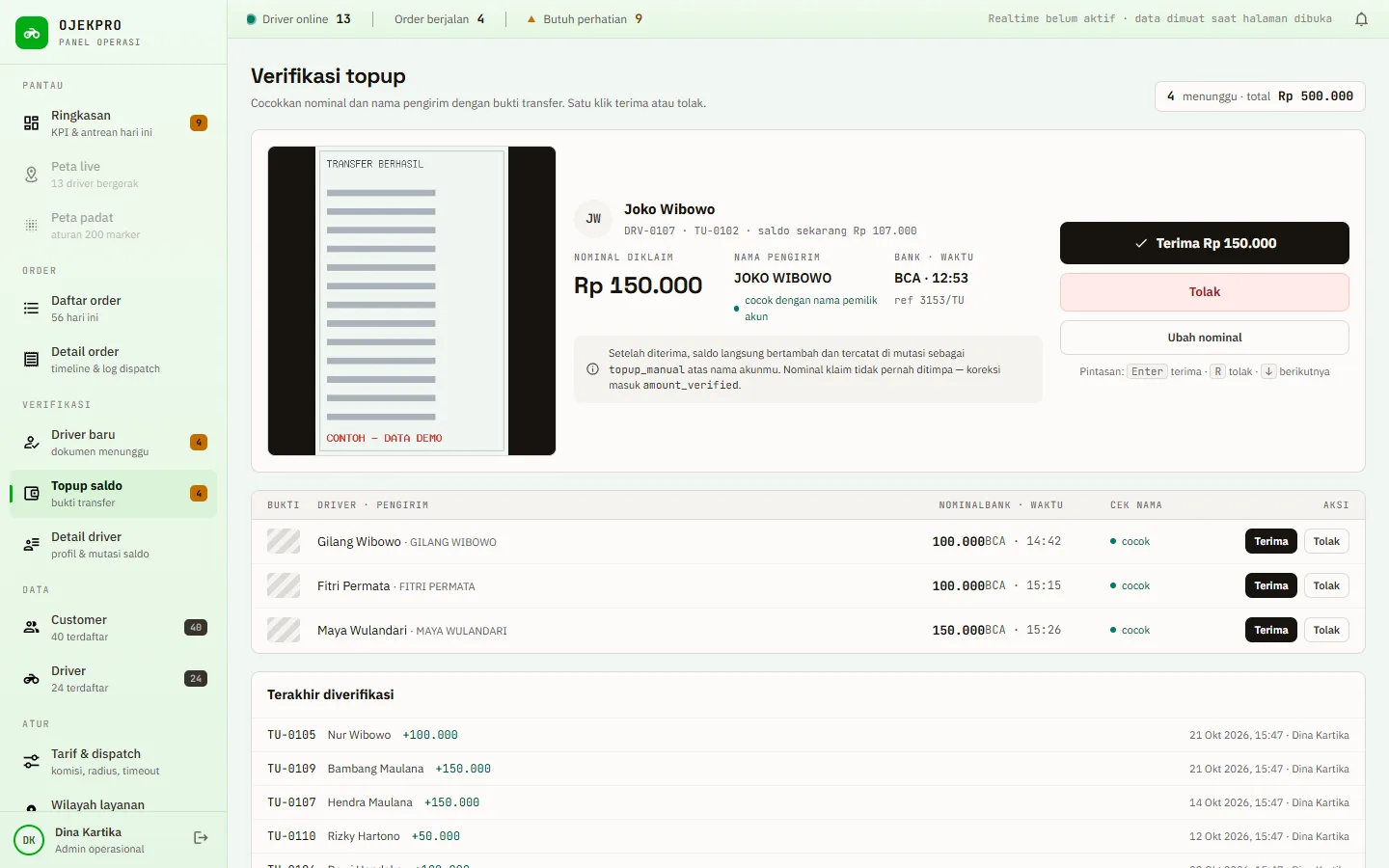This screenshot has height=868, width=1389.
Task: Click Tolak for Maya Wulandari
Action: click(x=1326, y=630)
